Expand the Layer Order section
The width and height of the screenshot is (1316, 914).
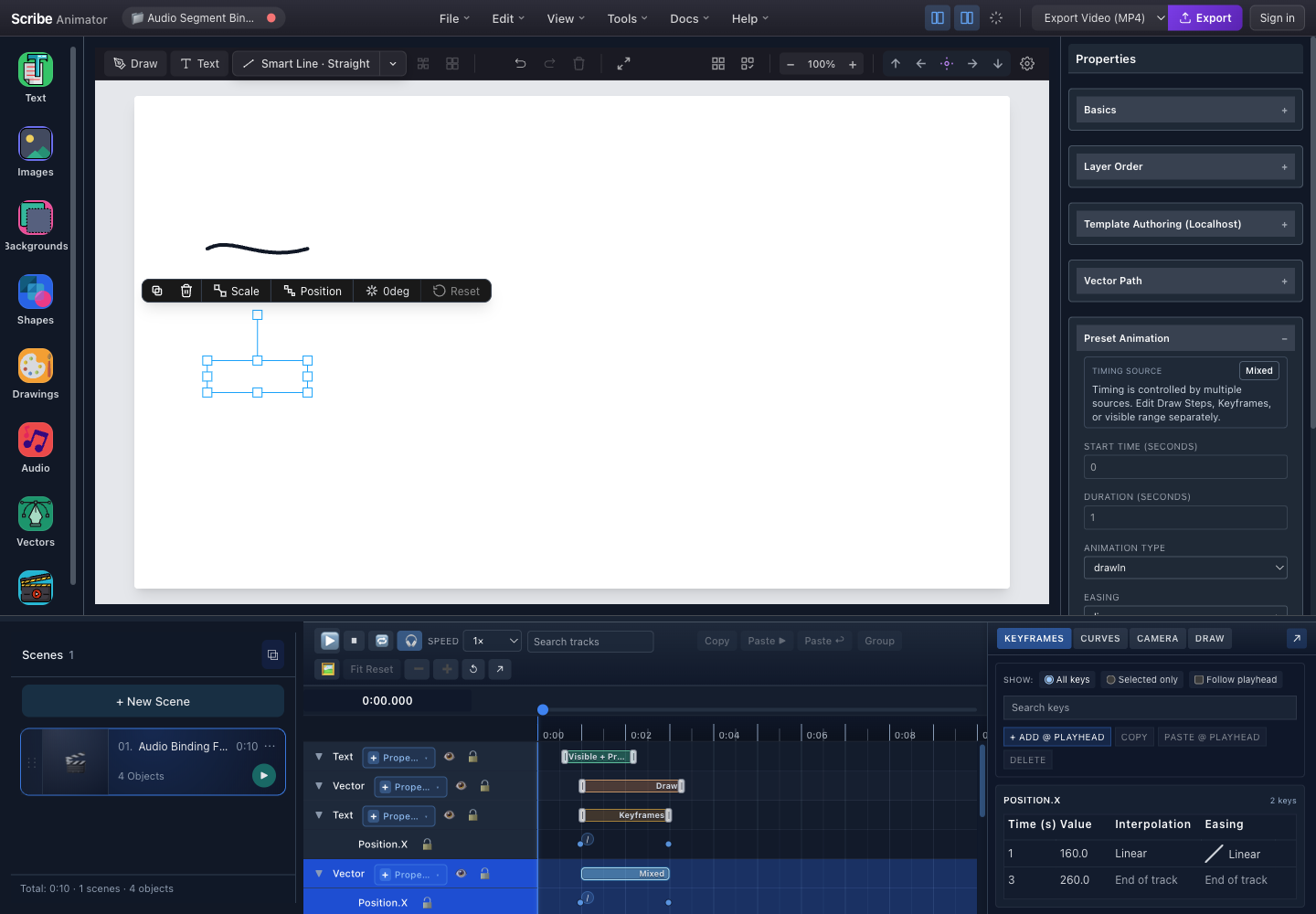pyautogui.click(x=1185, y=166)
